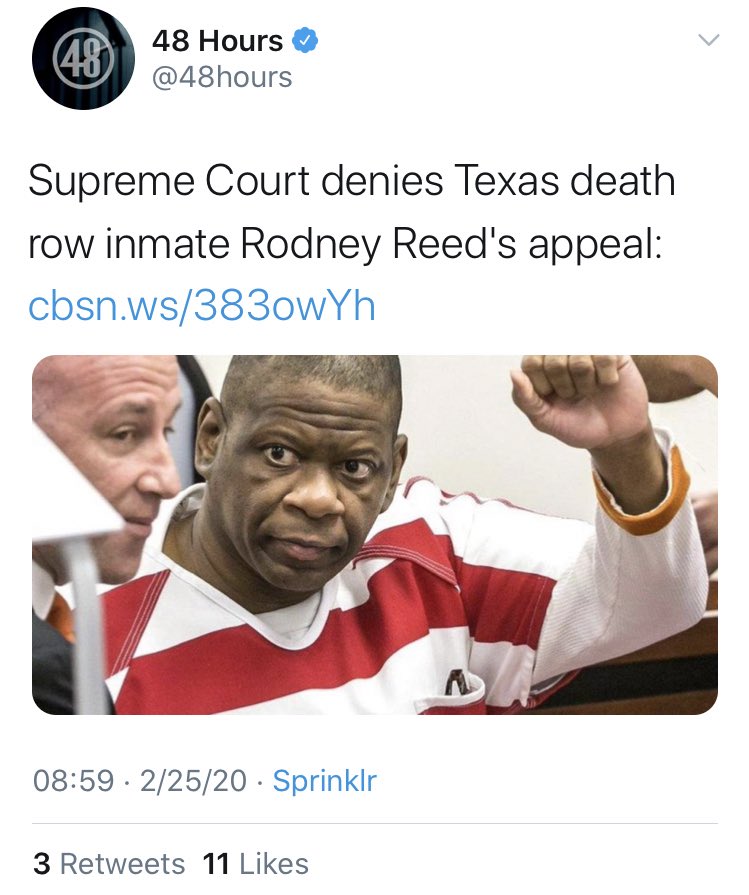
Task: Expand the tweet options chevron
Action: (708, 40)
